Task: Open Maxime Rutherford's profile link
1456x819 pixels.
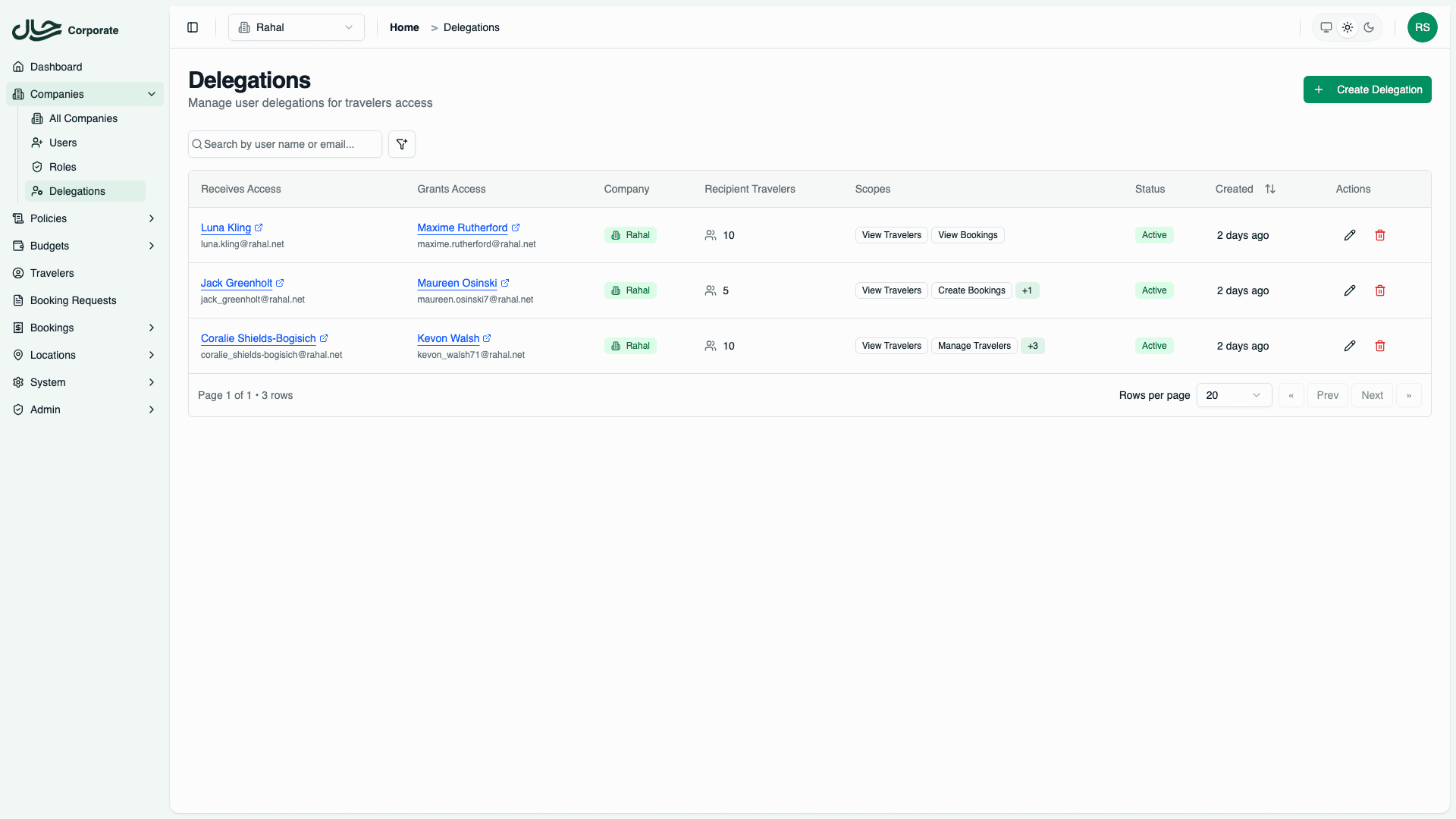Action: click(463, 227)
